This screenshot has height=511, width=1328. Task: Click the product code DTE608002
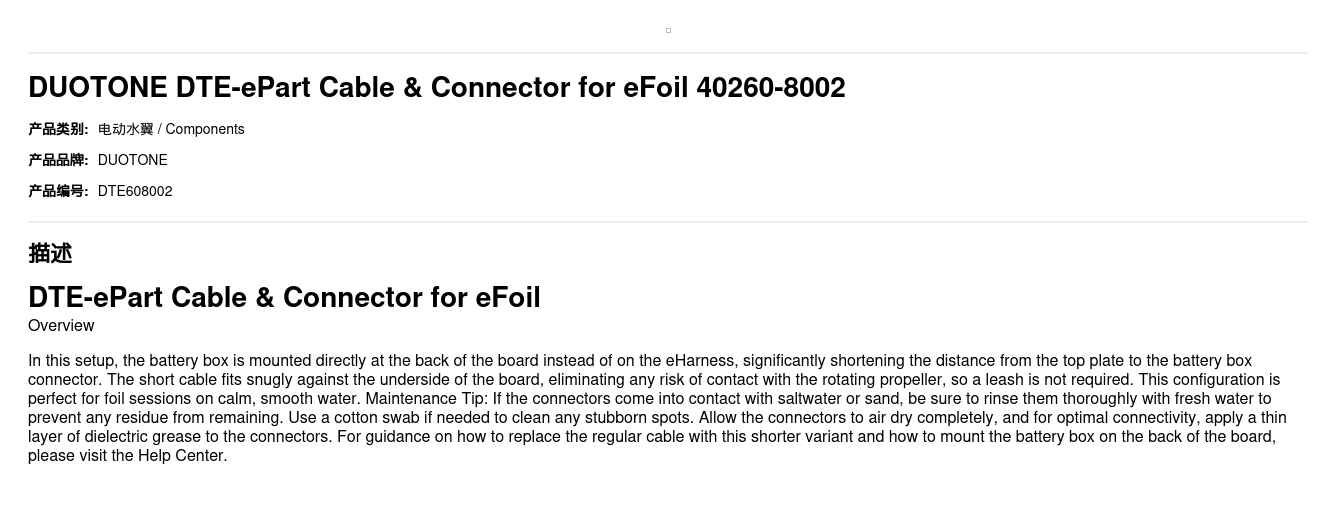pos(135,191)
